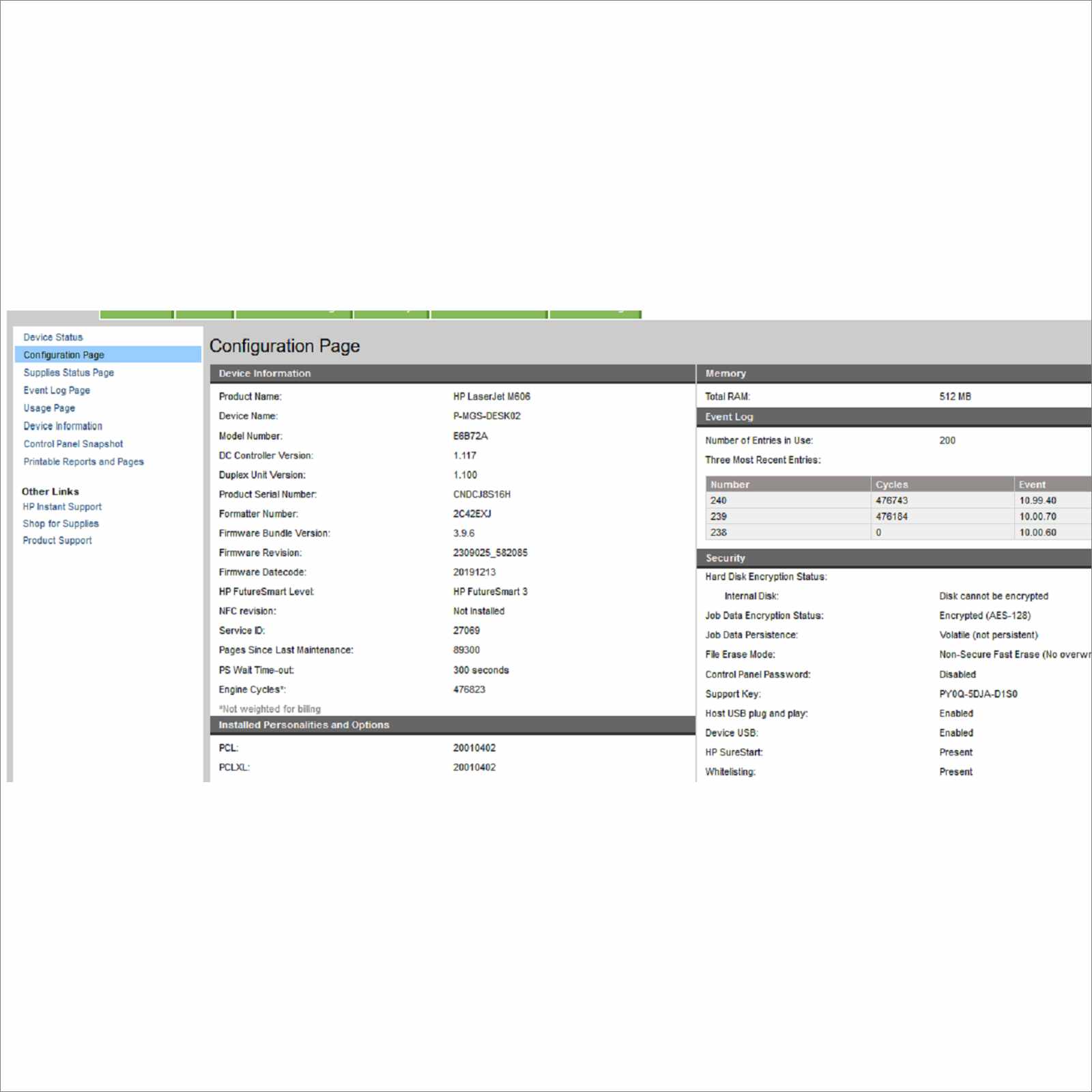Select device name P-MGS-DESK02
This screenshot has height=1092, width=1092.
point(487,416)
